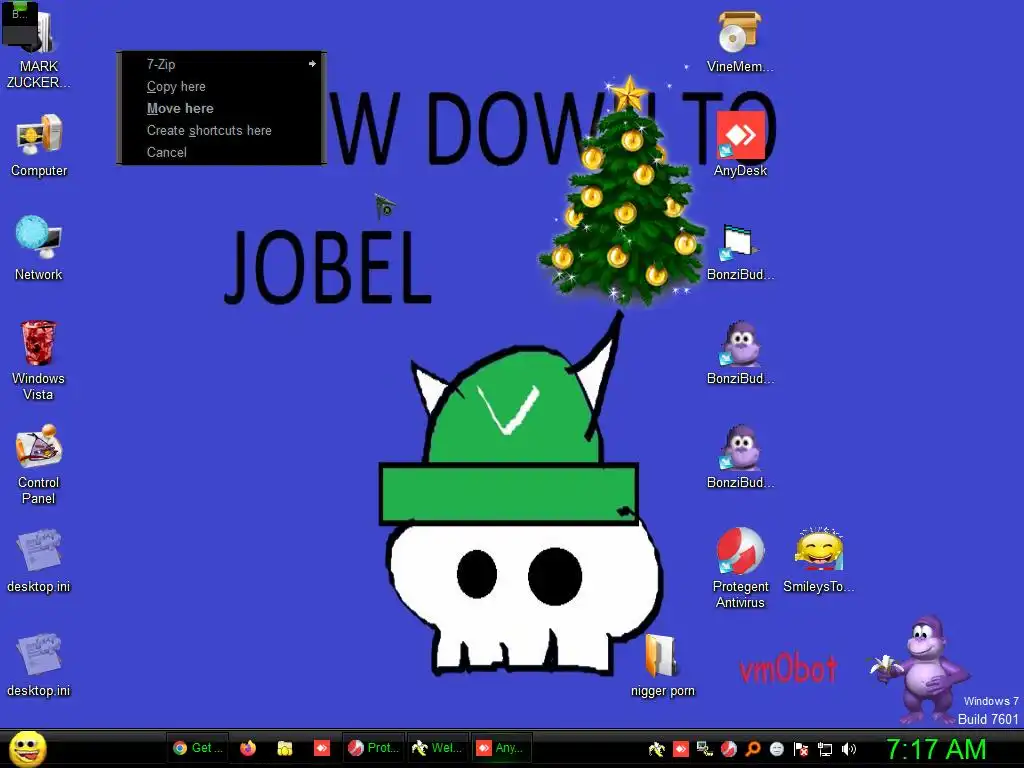1024x768 pixels.
Task: Click the banana BonziBuddy tray icon
Action: click(656, 748)
